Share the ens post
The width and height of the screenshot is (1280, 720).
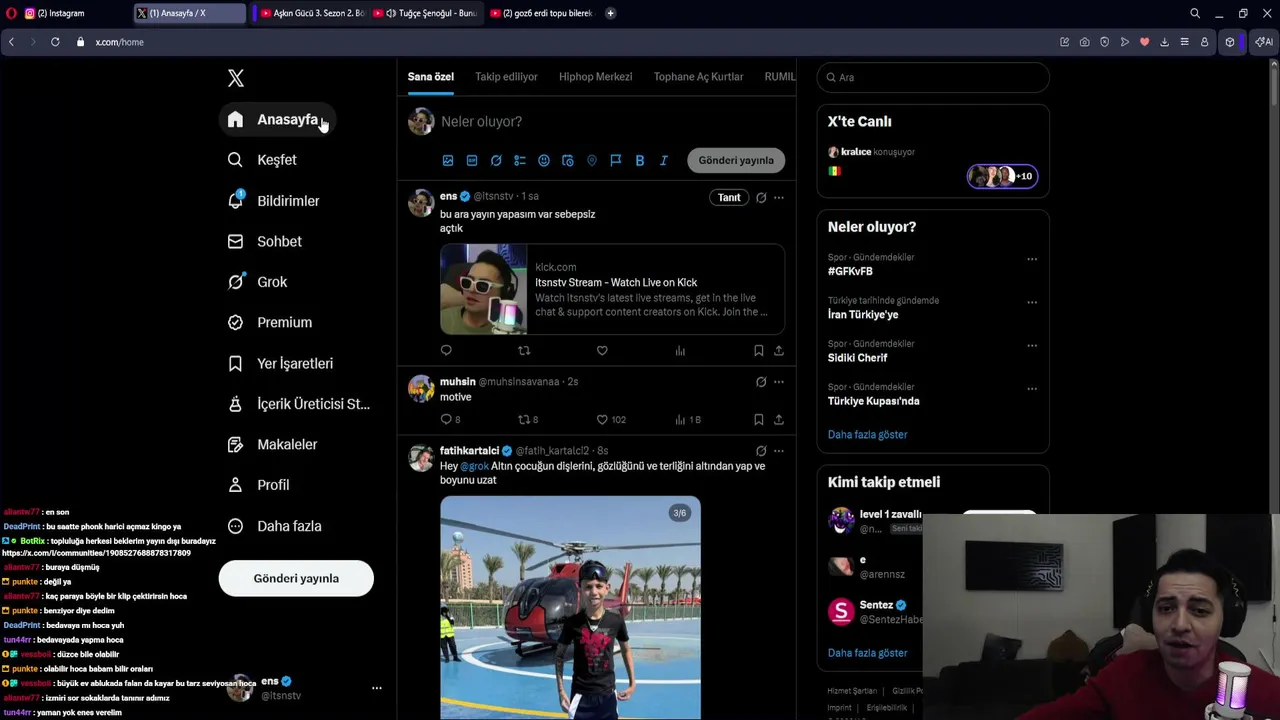779,350
